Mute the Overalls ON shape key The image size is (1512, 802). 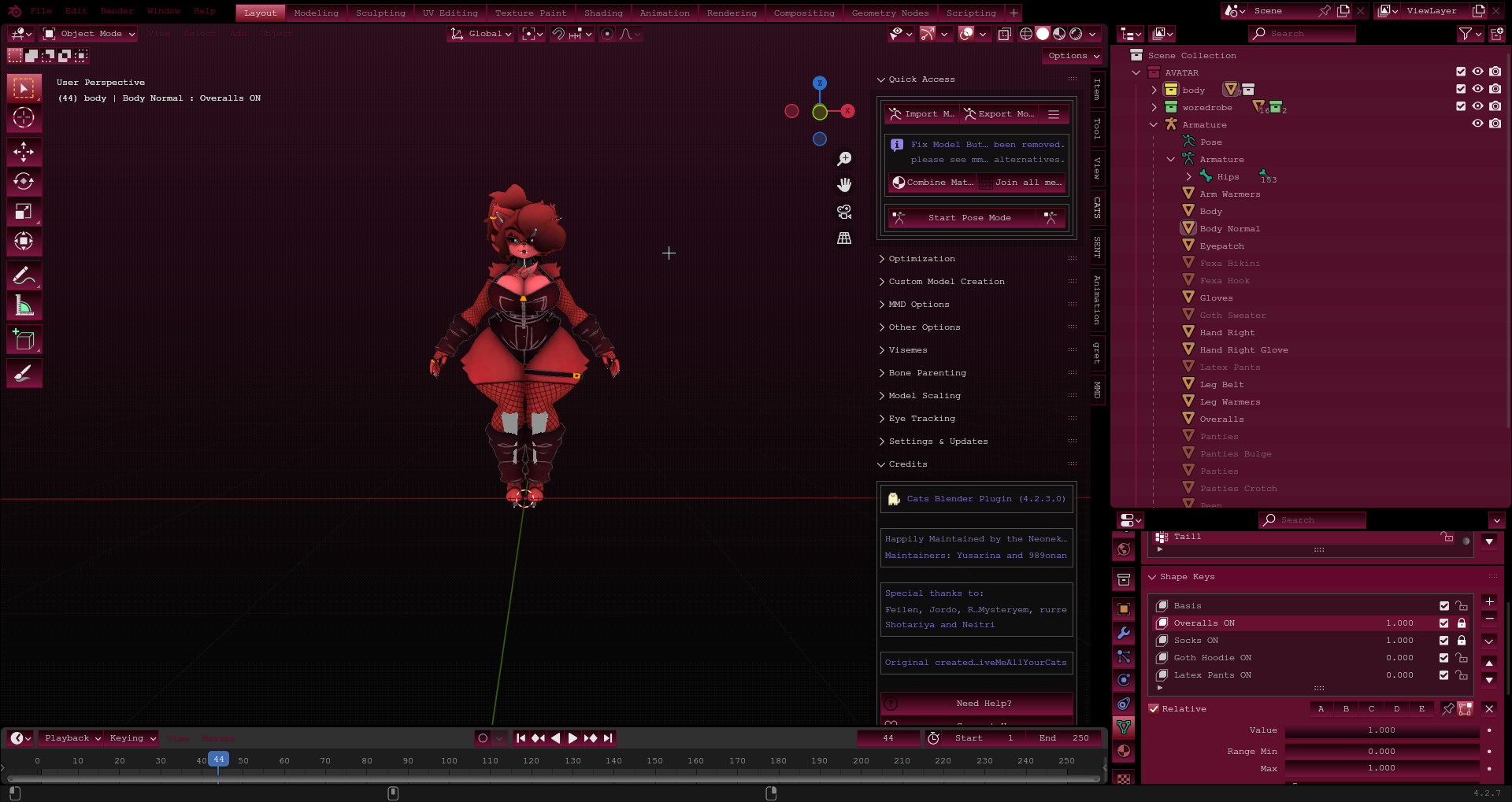1444,623
